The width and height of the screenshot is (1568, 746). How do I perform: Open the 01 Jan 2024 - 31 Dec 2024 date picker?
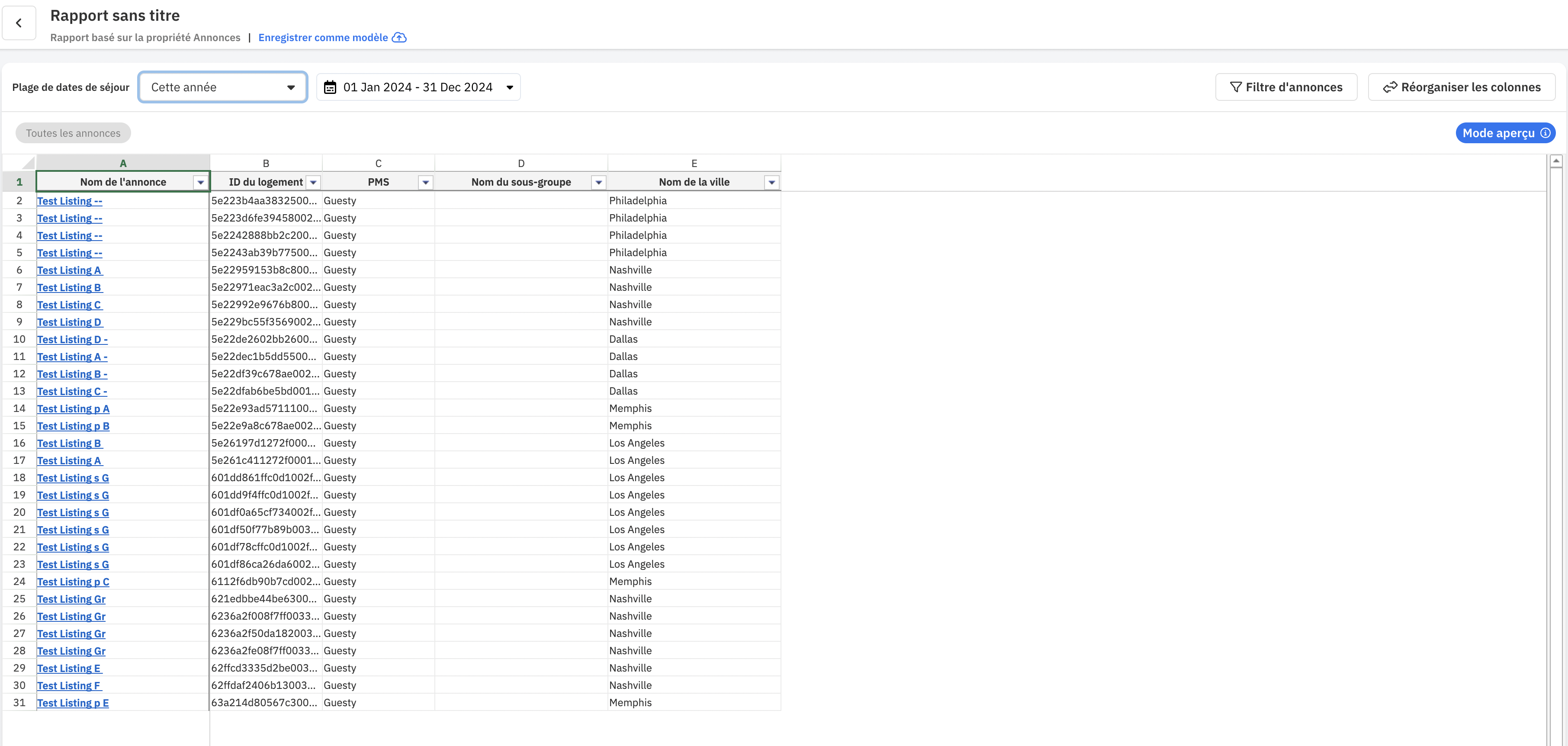[418, 87]
